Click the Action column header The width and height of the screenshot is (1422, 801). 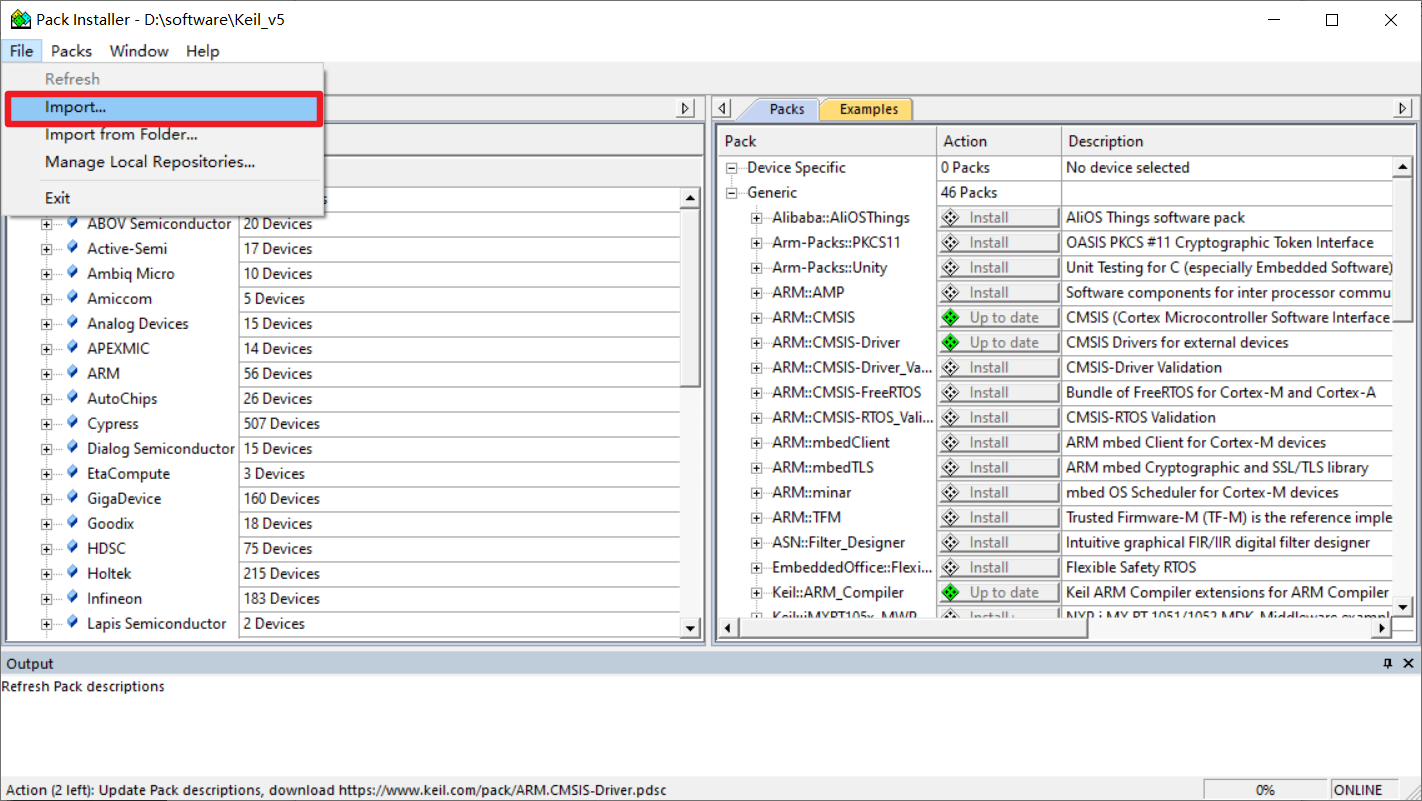coord(998,141)
